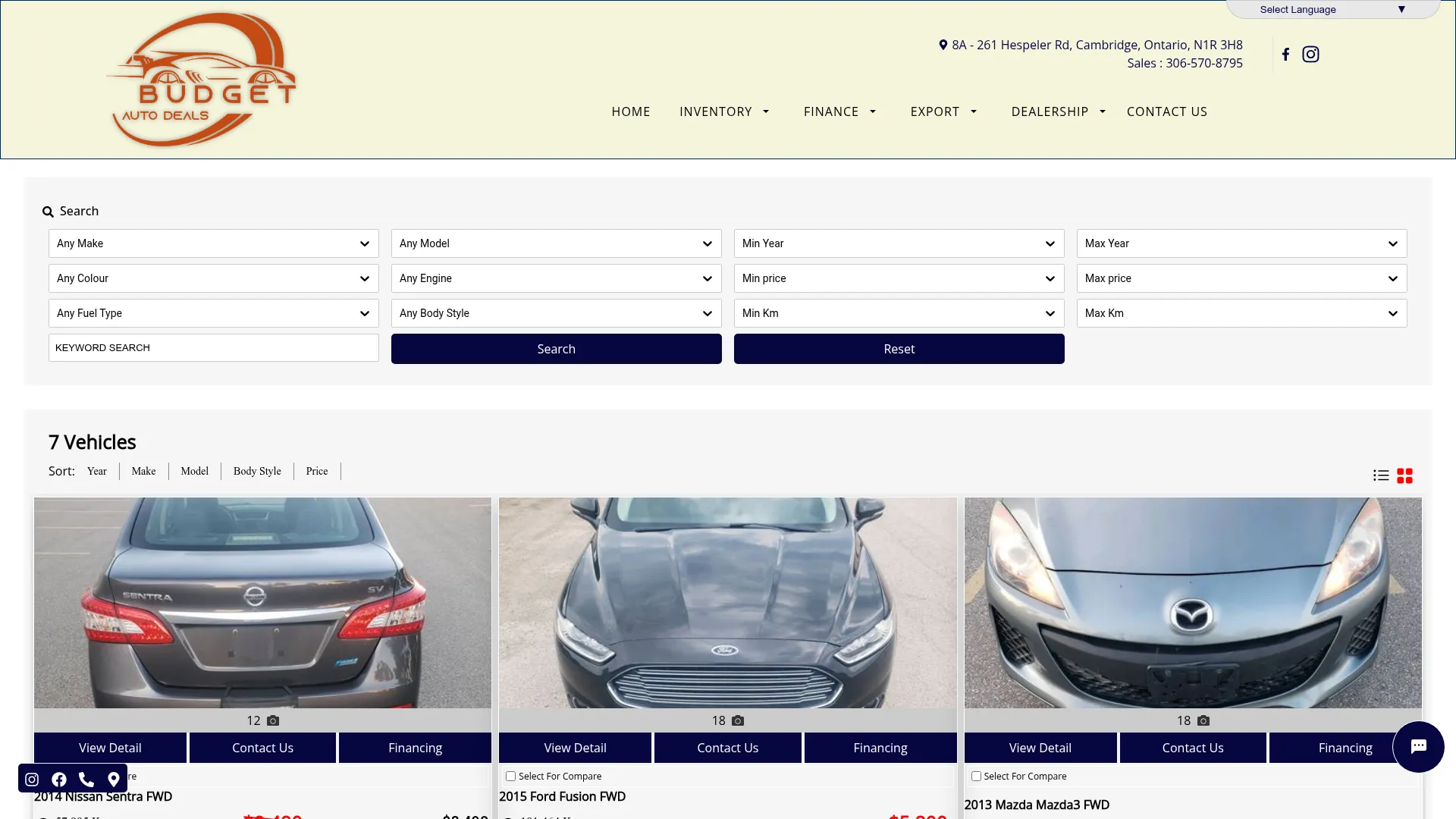Click the Search magnifier icon
The image size is (1456, 819).
click(x=48, y=212)
